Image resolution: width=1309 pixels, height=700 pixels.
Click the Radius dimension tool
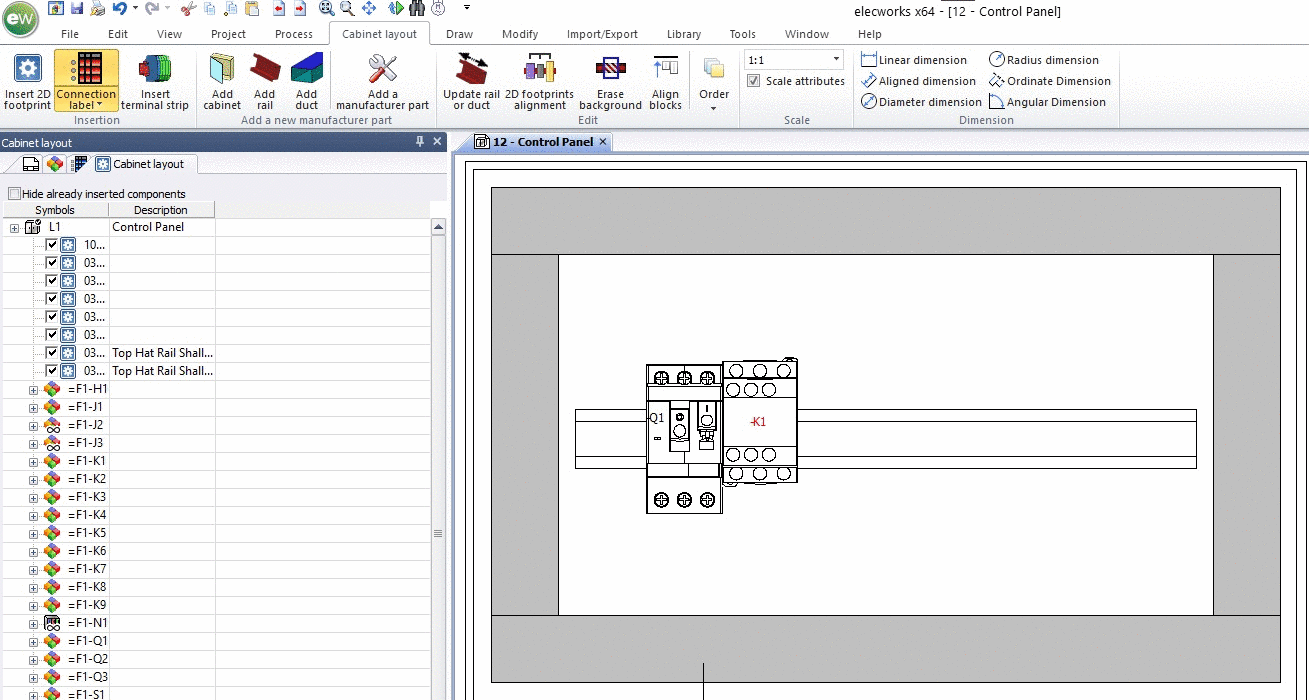(x=1044, y=60)
